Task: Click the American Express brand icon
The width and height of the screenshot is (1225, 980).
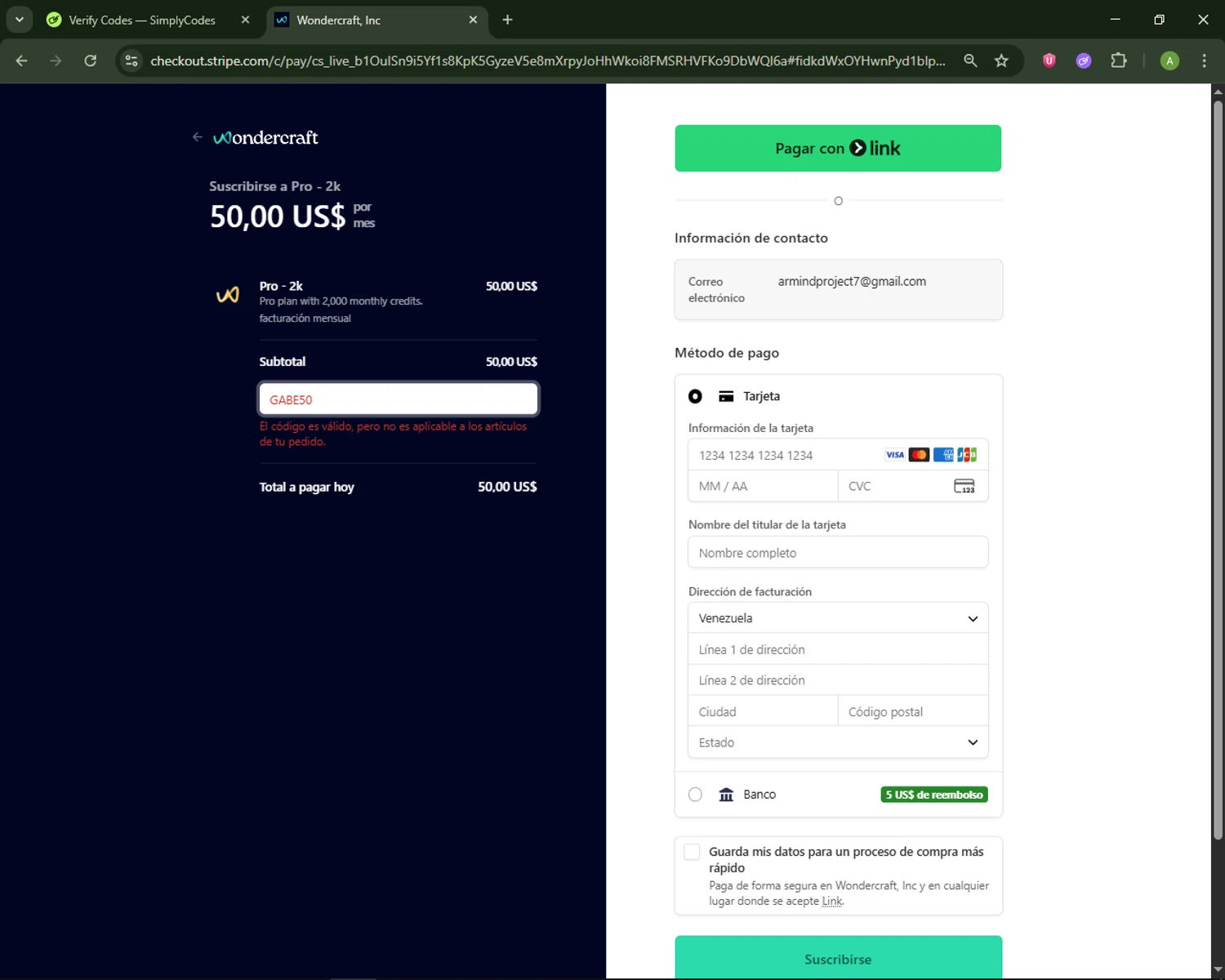Action: pyautogui.click(x=943, y=455)
